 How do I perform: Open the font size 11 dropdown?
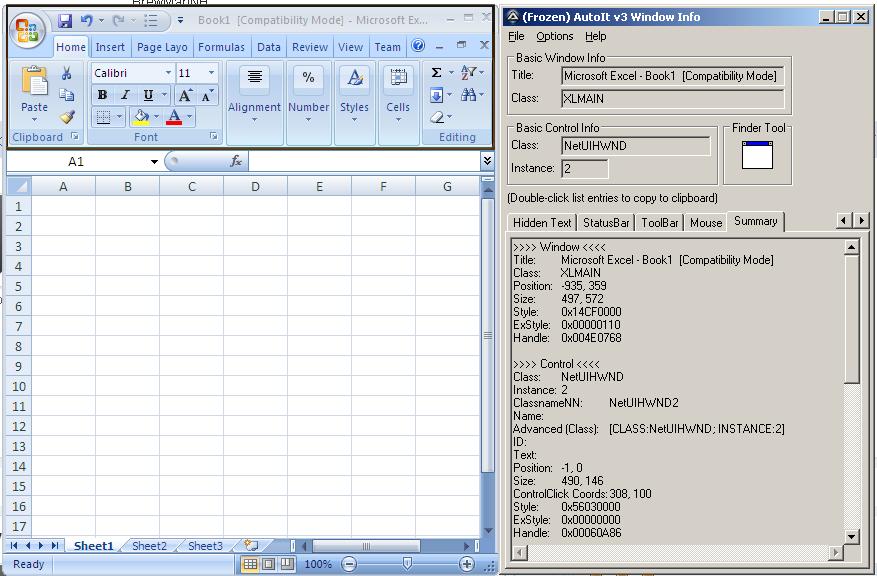211,73
